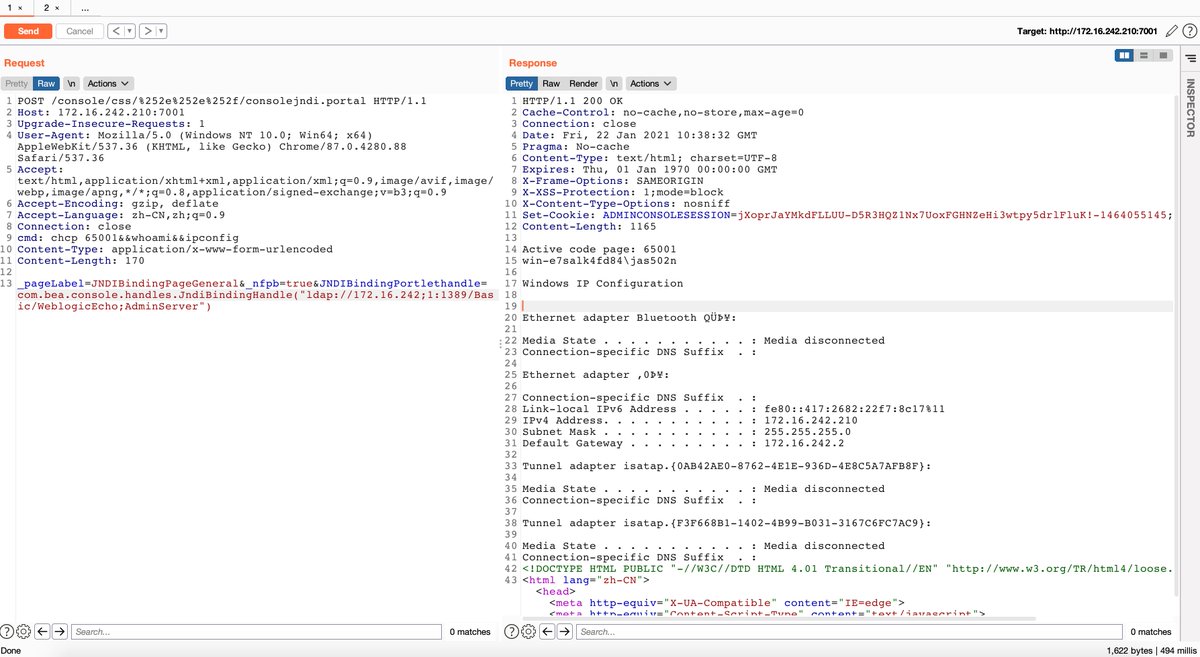Switch to Repeater tab 2
The image size is (1200, 657).
tap(45, 7)
